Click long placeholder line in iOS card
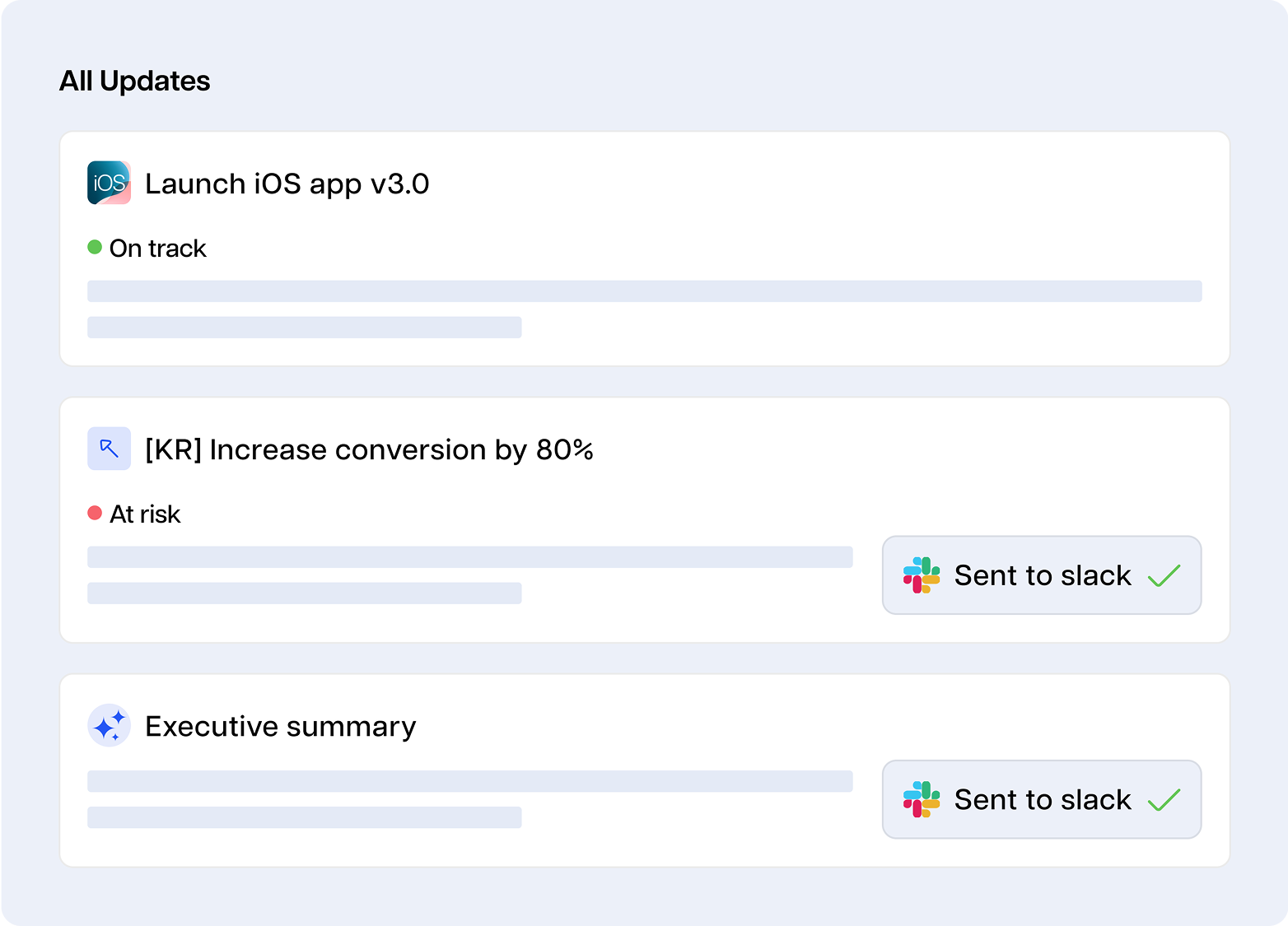This screenshot has height=926, width=1288. (x=645, y=291)
